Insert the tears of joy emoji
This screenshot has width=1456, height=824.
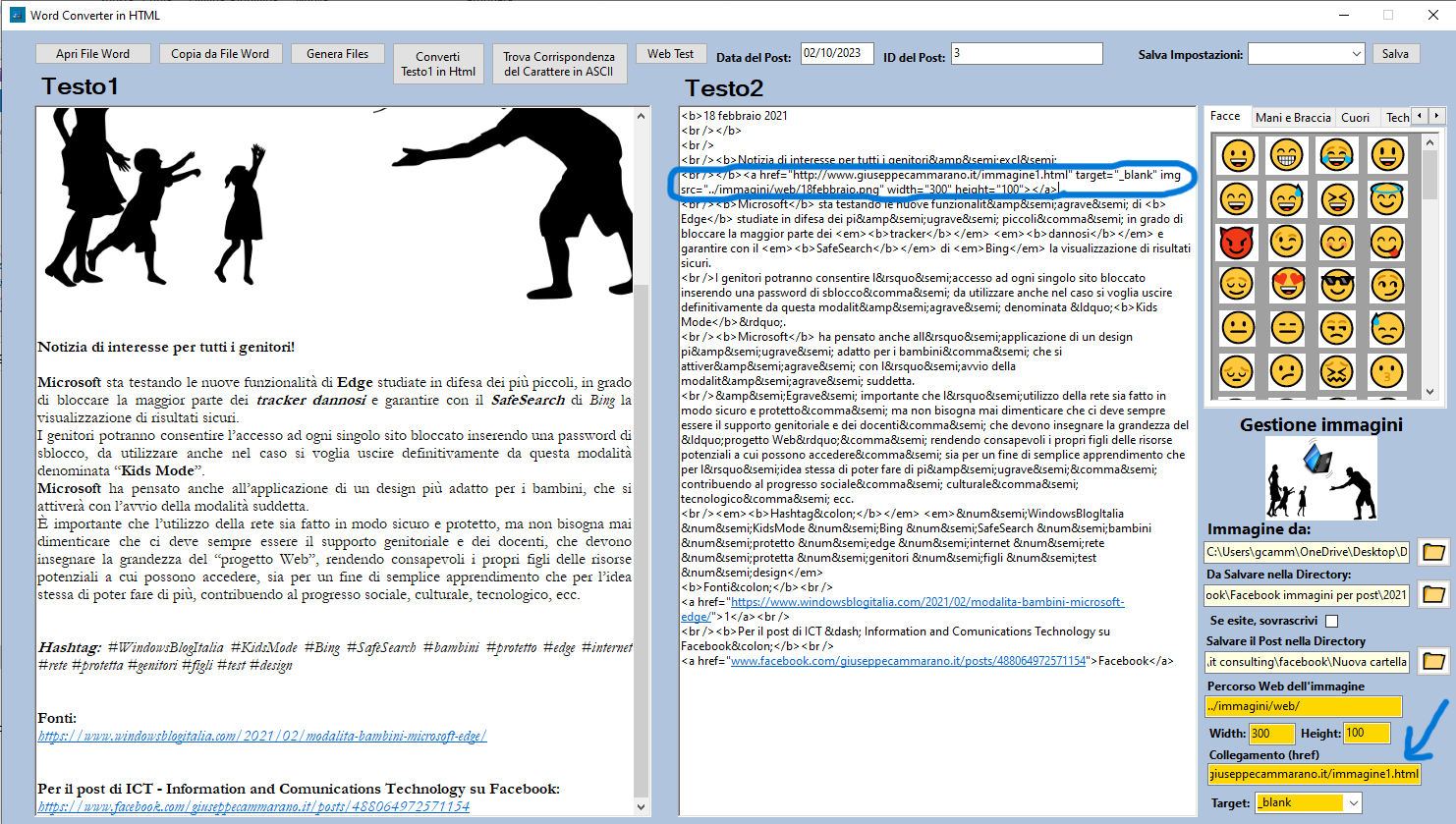(x=1337, y=155)
